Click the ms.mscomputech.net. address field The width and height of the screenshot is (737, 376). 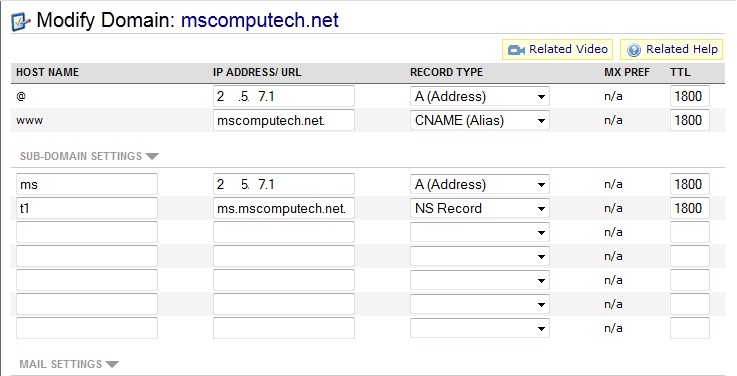284,208
